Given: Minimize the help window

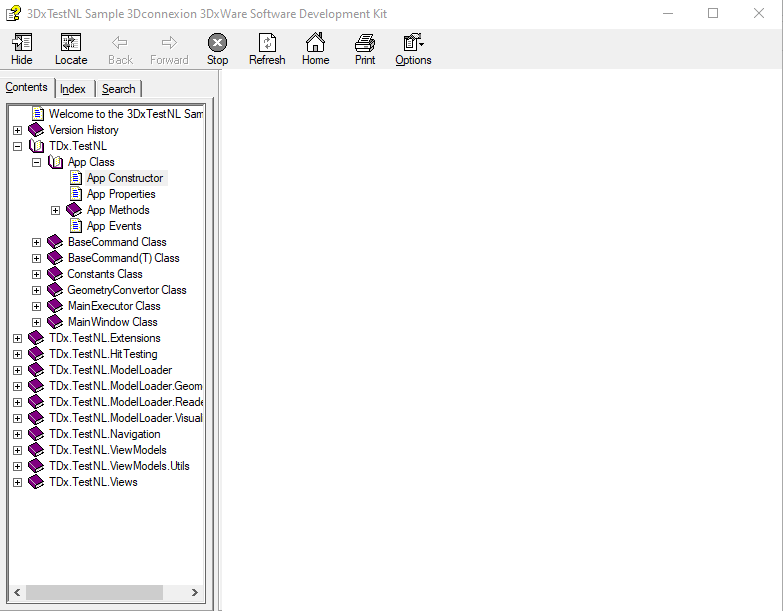Looking at the screenshot, I should [668, 13].
